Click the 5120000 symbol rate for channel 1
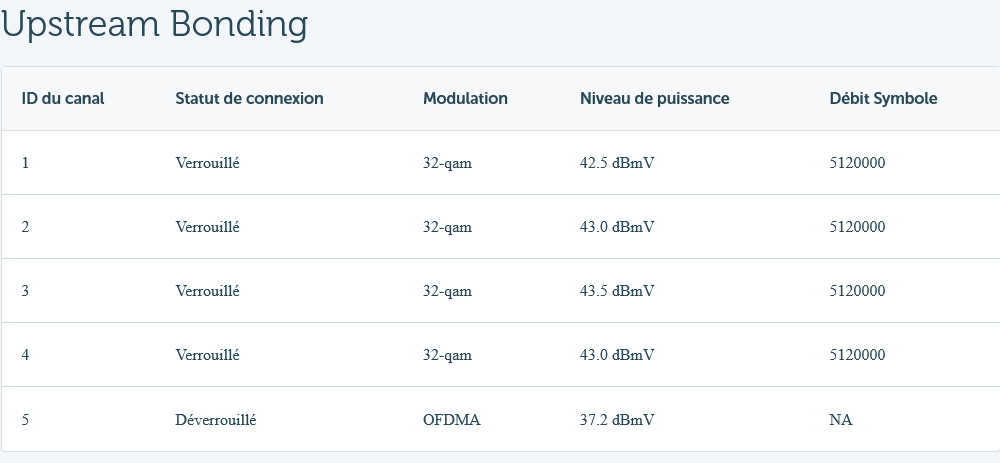 point(857,163)
